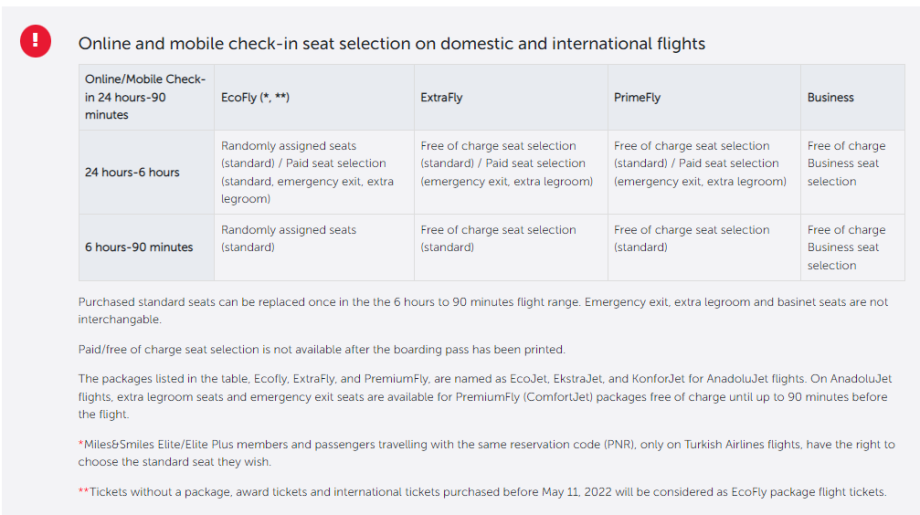Click EcoFly randomly assigned seats, 6 hours-90 minutes
The height and width of the screenshot is (515, 920).
[x=288, y=238]
